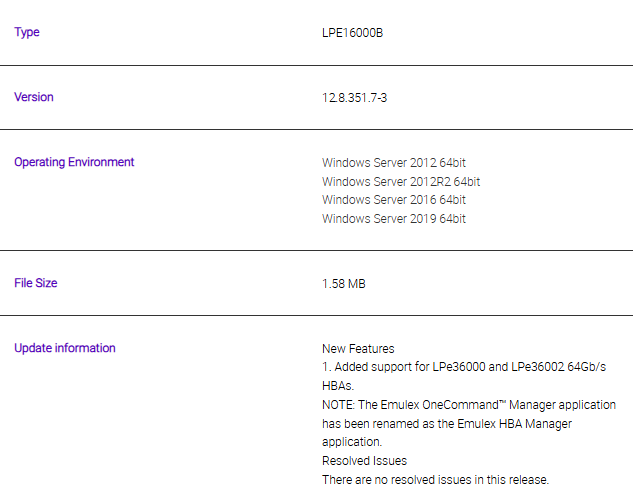633x501 pixels.
Task: Click the Version label
Action: [34, 97]
